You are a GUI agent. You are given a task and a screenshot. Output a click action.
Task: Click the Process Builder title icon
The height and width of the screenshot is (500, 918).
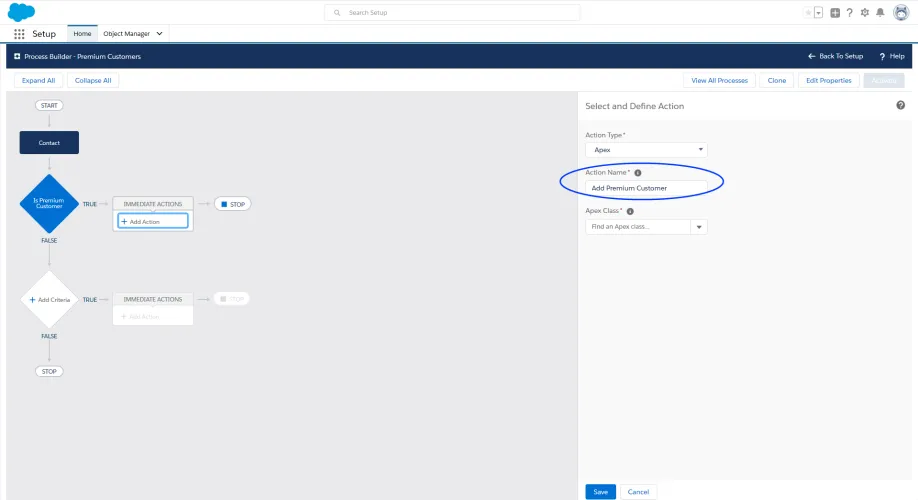[17, 56]
